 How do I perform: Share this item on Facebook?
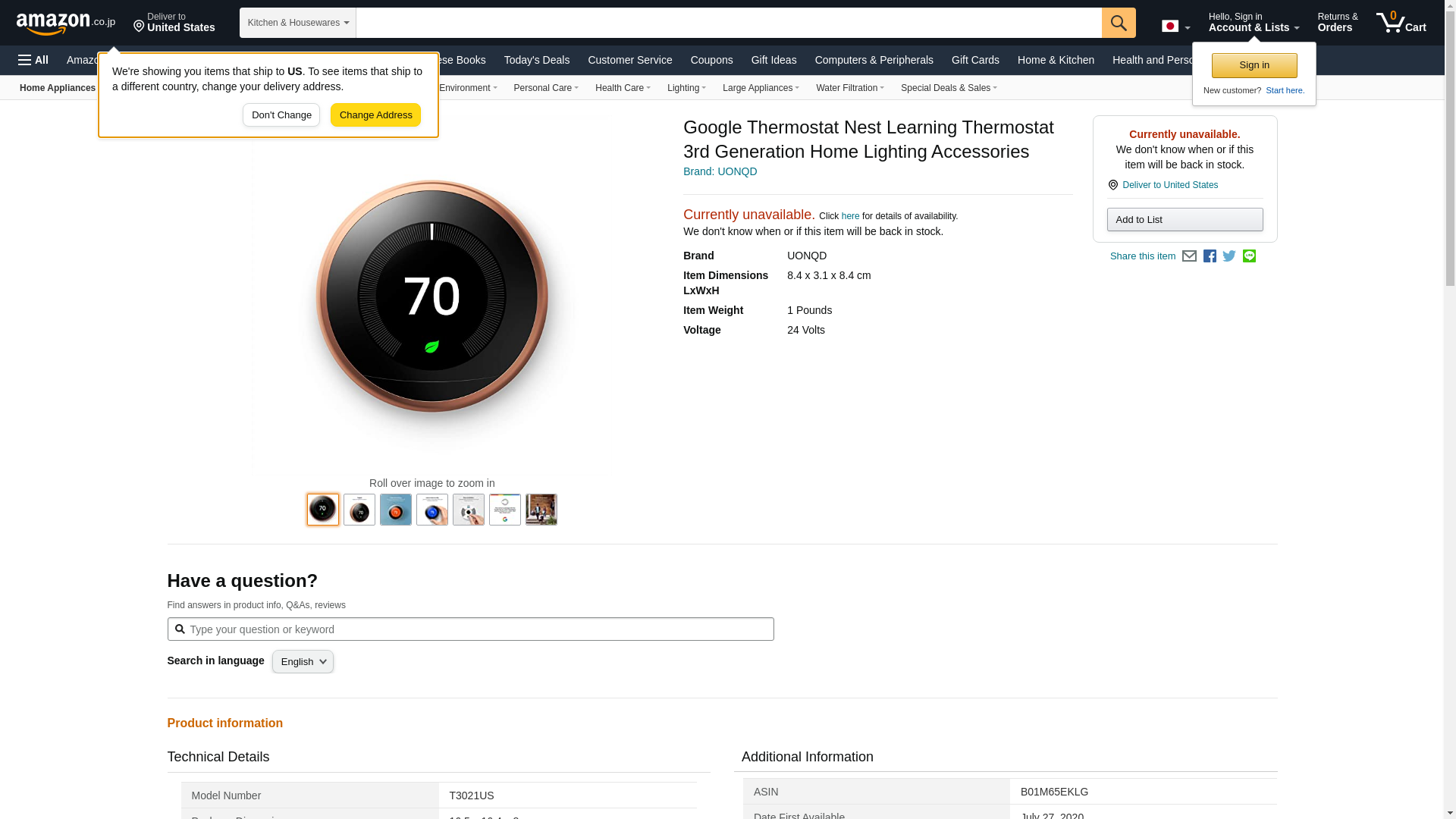[x=1210, y=256]
